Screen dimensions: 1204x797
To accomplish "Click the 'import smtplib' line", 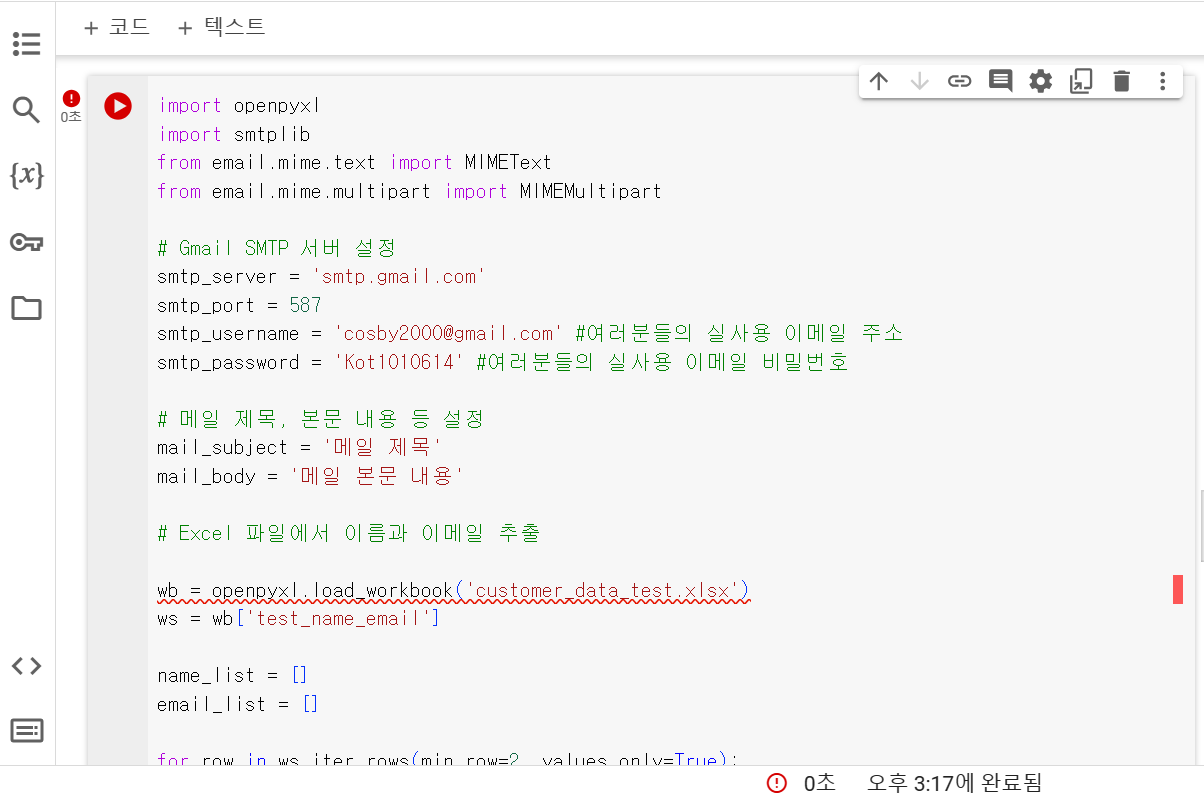I will tap(234, 134).
